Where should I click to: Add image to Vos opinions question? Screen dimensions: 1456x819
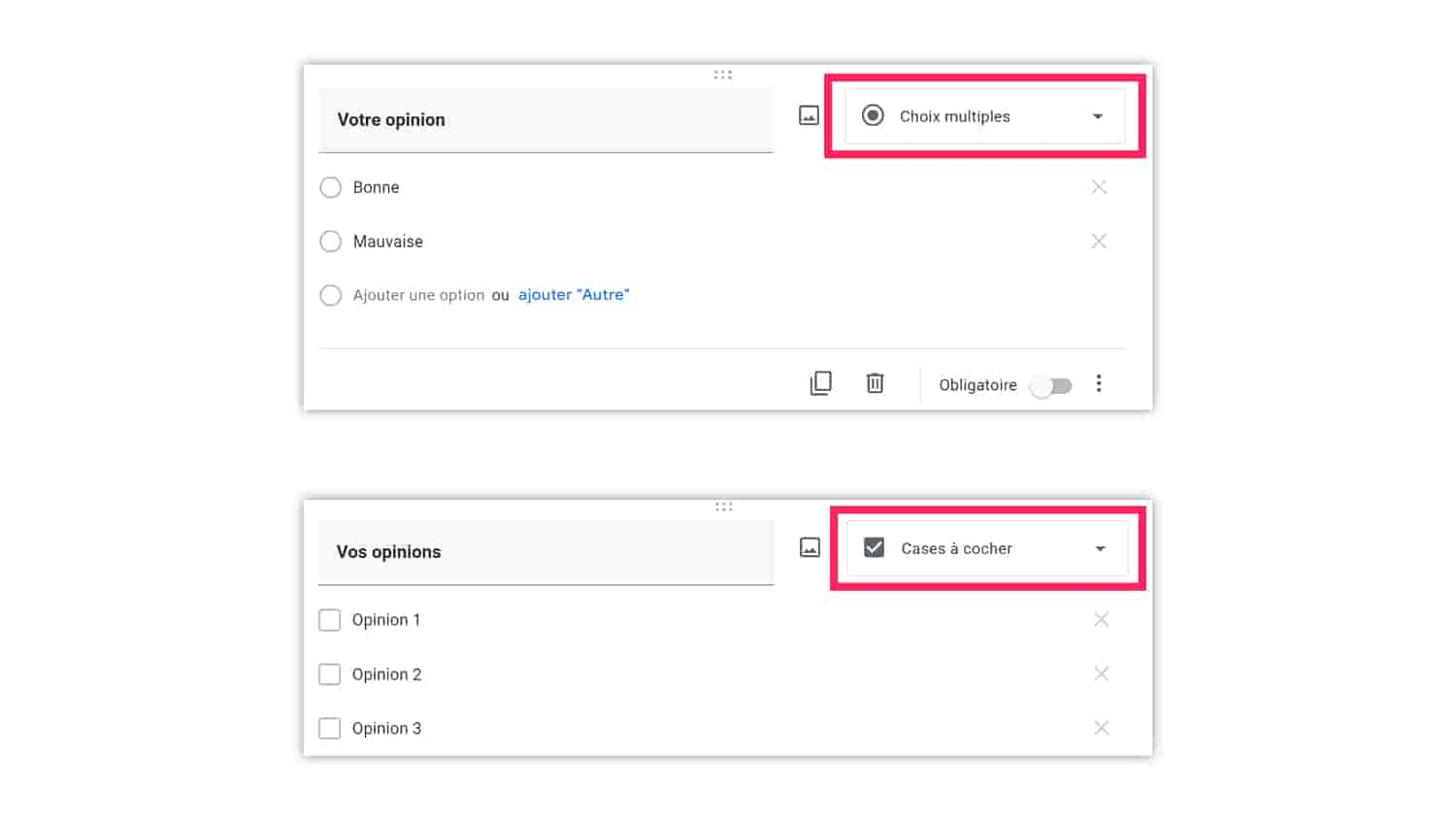(810, 547)
